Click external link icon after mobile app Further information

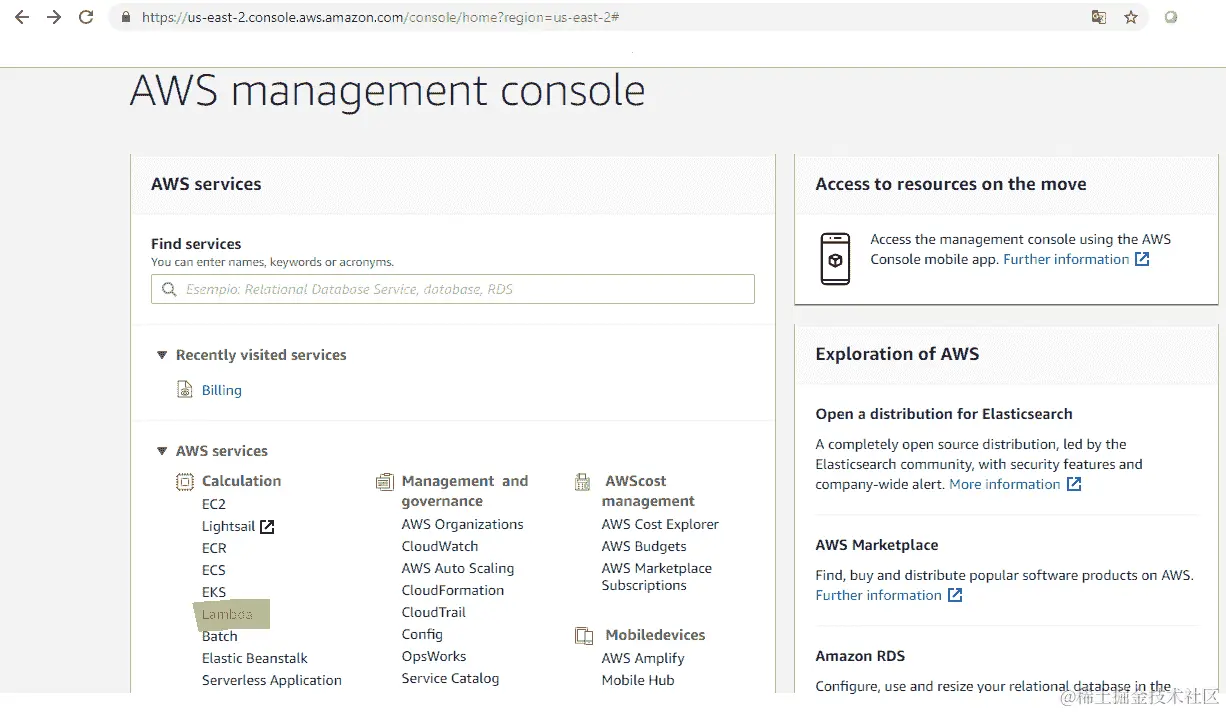(x=1142, y=259)
